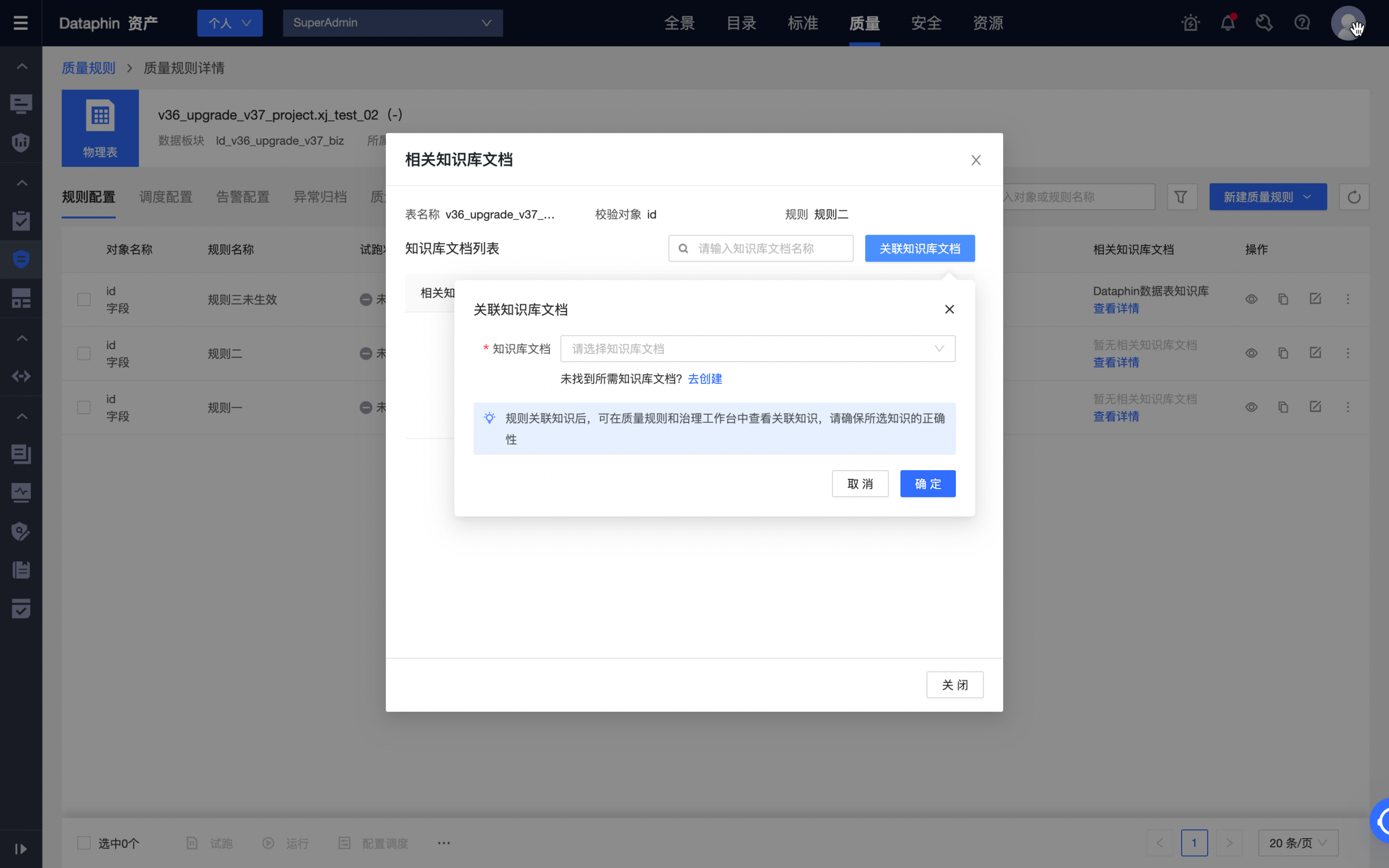Click the 请输入知识库文档名称 search field
Image resolution: width=1389 pixels, height=868 pixels.
coord(760,248)
